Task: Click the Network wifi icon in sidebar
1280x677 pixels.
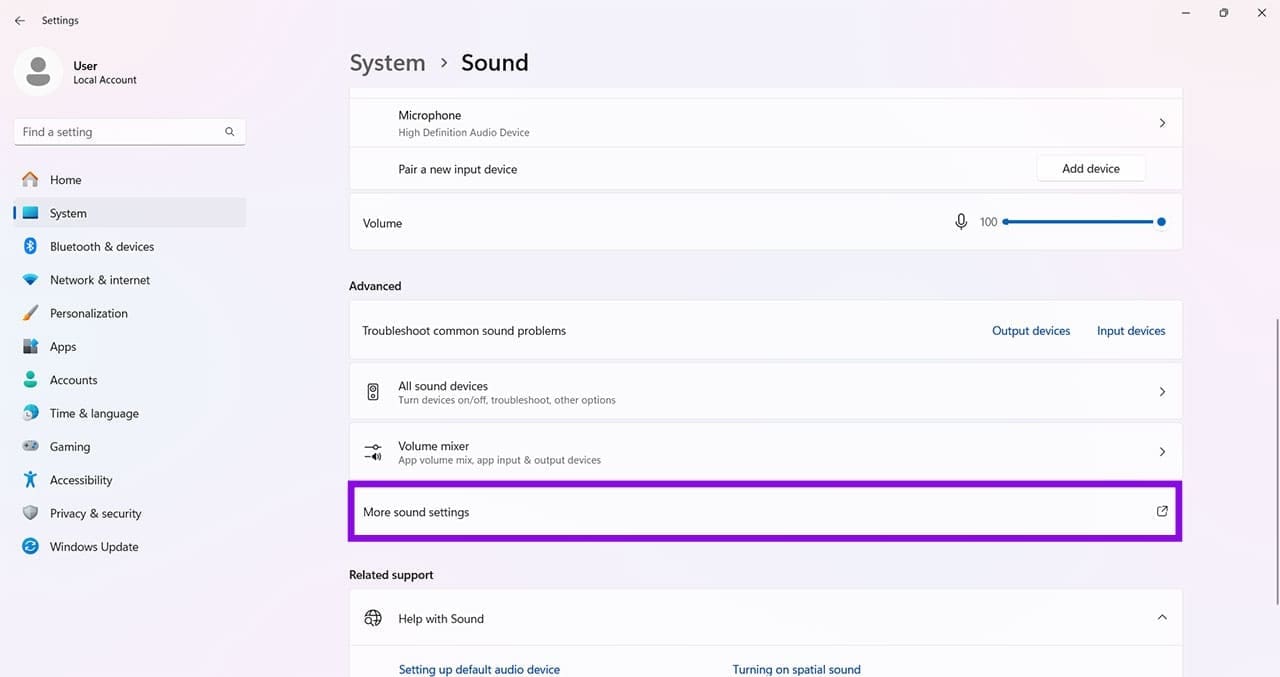Action: tap(30, 280)
